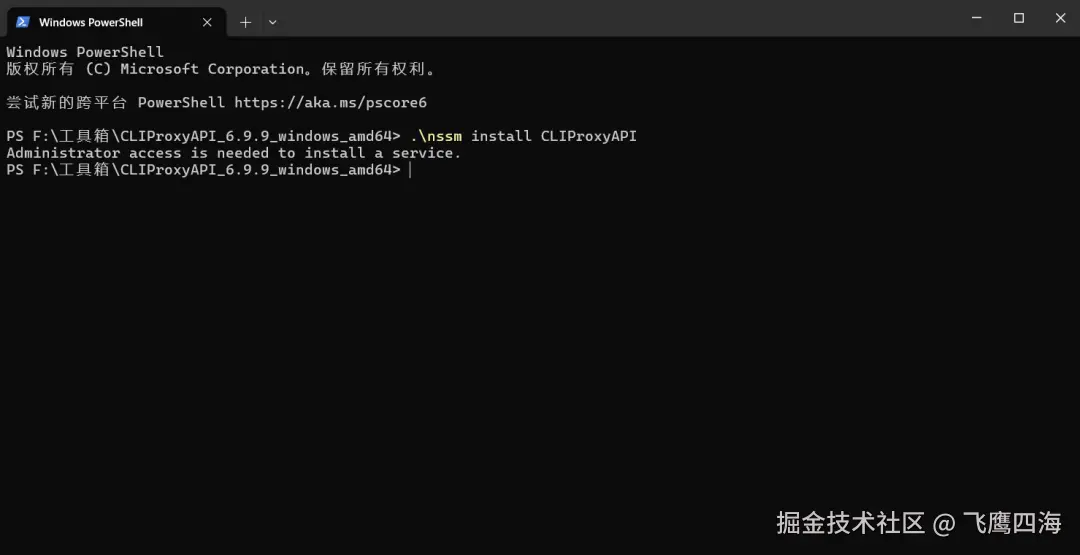Click the word install in the command
1080x555 pixels.
pyautogui.click(x=501, y=136)
